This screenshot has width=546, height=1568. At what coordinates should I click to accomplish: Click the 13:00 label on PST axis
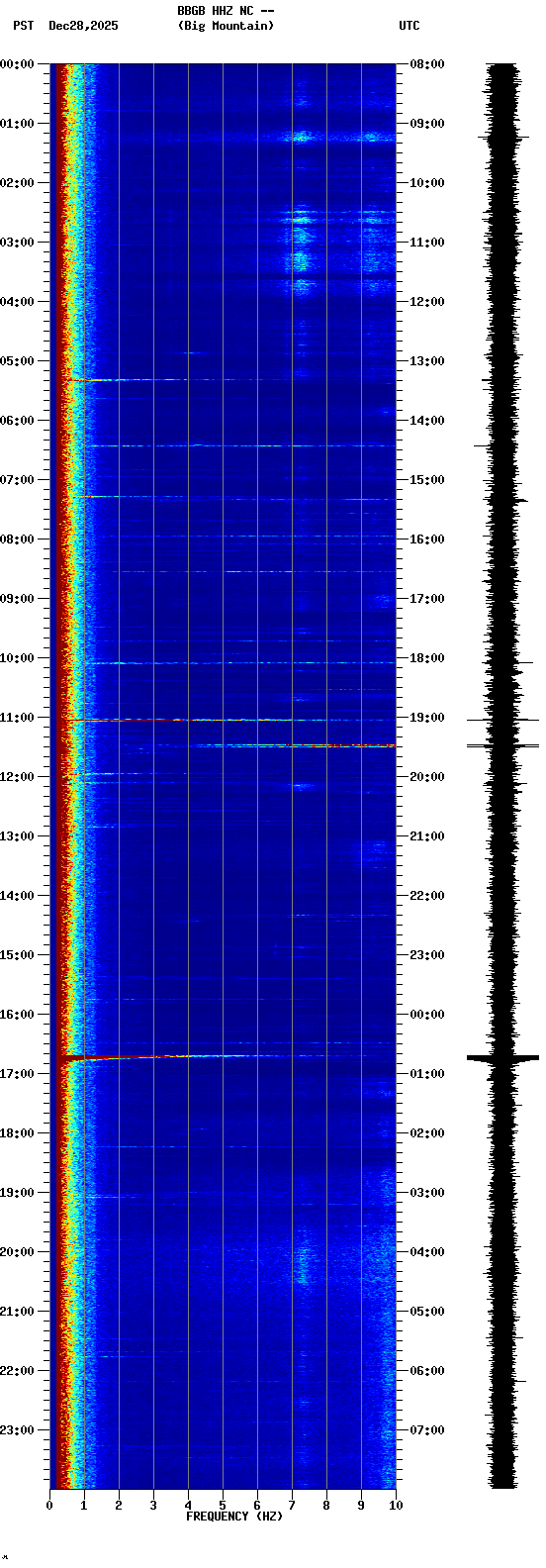[17, 836]
